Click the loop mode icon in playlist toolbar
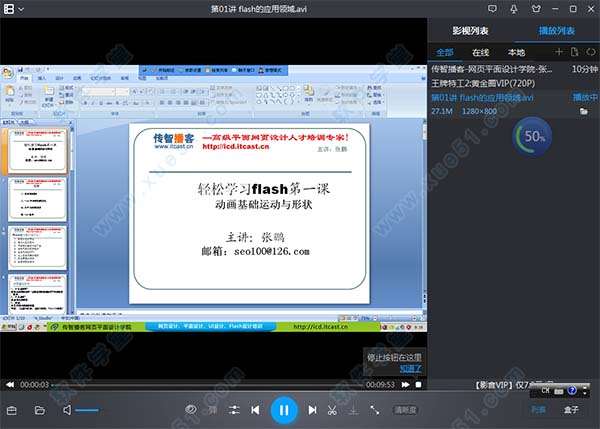The height and width of the screenshot is (429, 600). point(591,52)
